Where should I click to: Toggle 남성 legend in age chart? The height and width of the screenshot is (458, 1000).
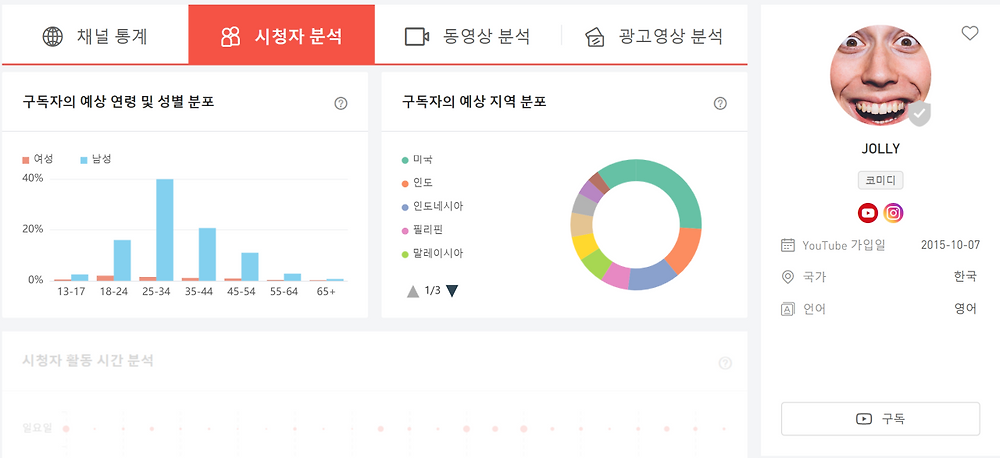pos(96,159)
